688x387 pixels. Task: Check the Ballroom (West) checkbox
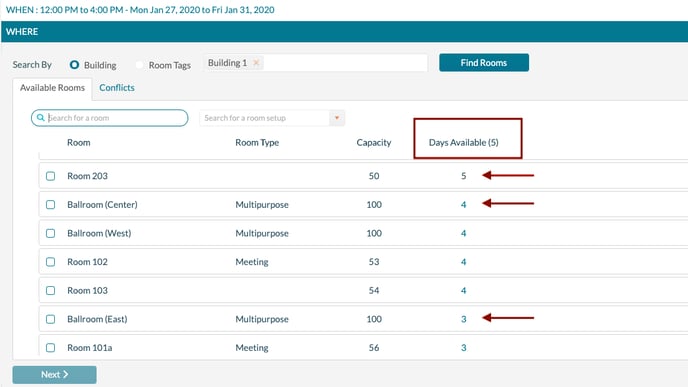[x=50, y=233]
